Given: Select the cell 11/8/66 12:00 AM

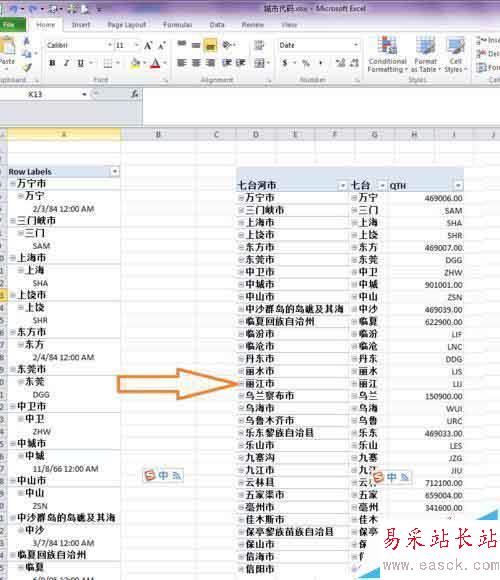Looking at the screenshot, I should tap(65, 469).
